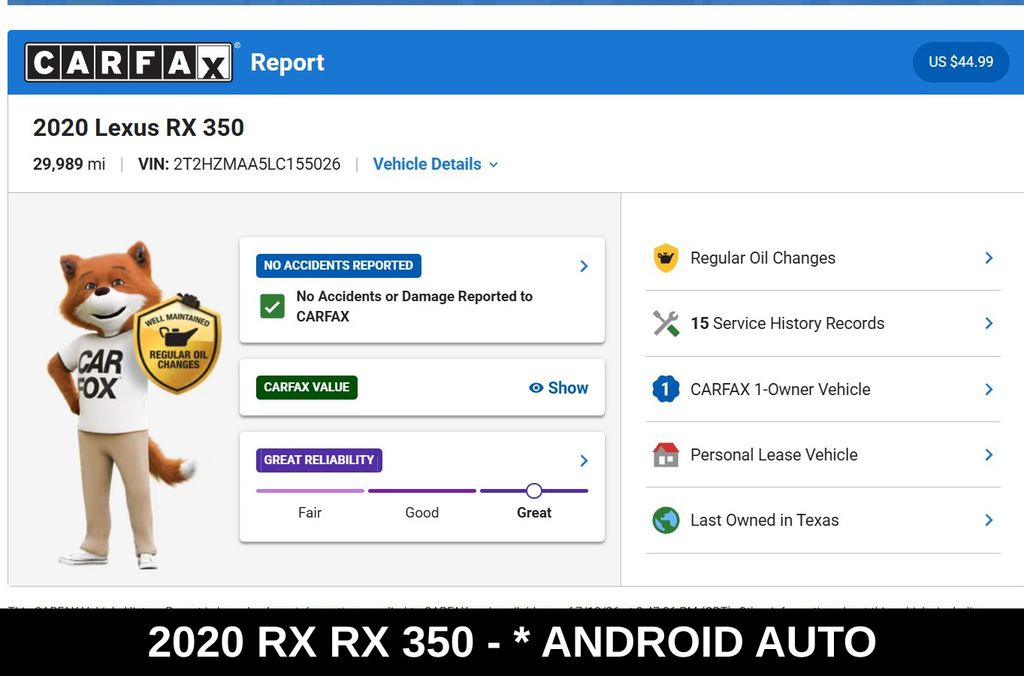Click the 29,989 mi mileage text
Image resolution: width=1024 pixels, height=676 pixels.
69,164
